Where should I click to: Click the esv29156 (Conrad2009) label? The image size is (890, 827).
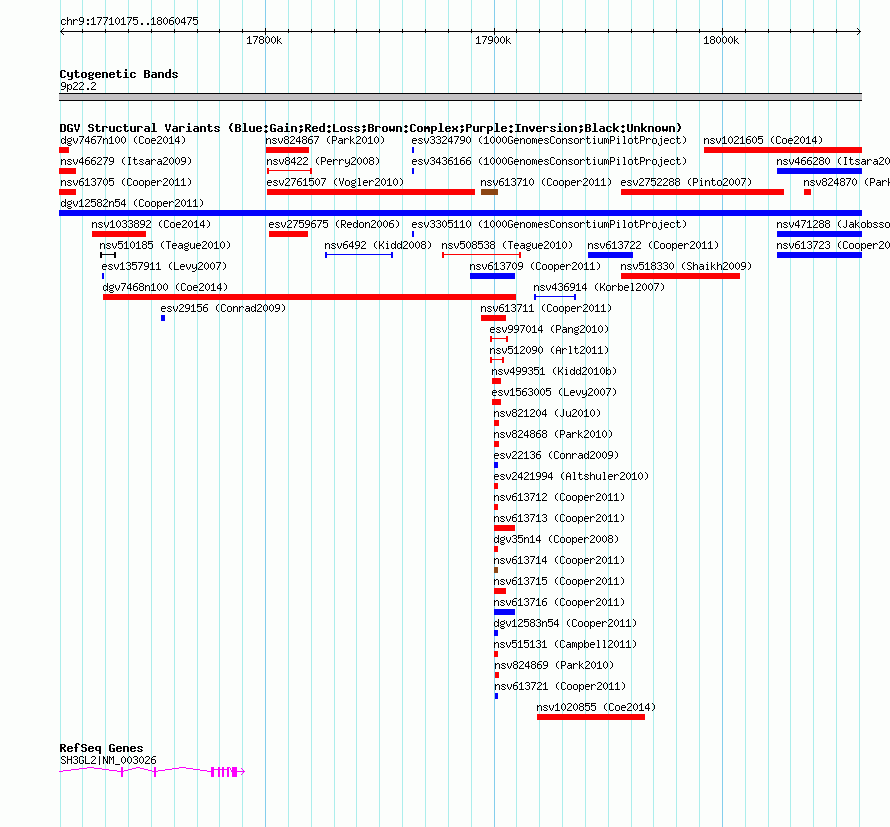tap(223, 308)
